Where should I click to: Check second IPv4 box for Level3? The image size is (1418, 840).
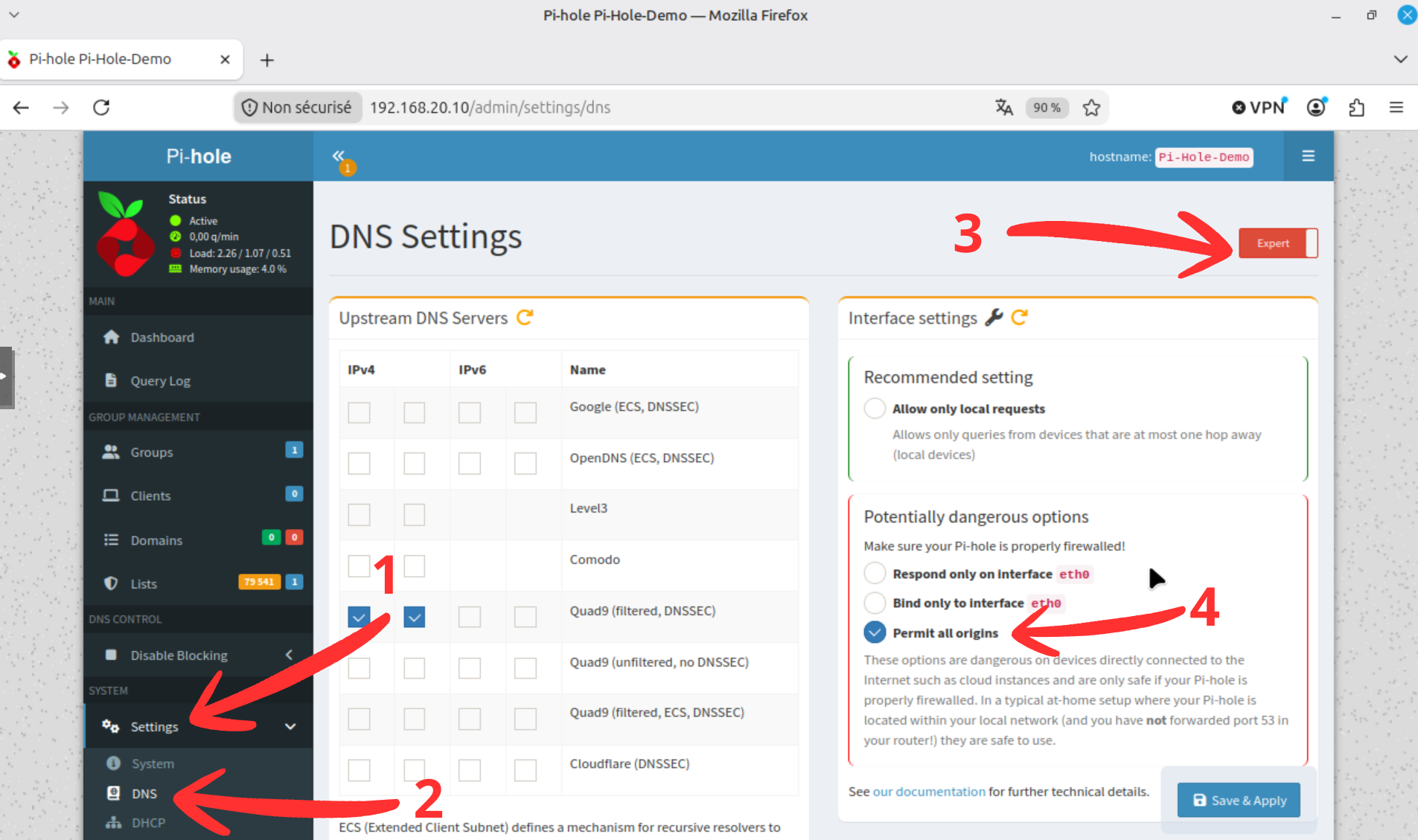pos(415,515)
